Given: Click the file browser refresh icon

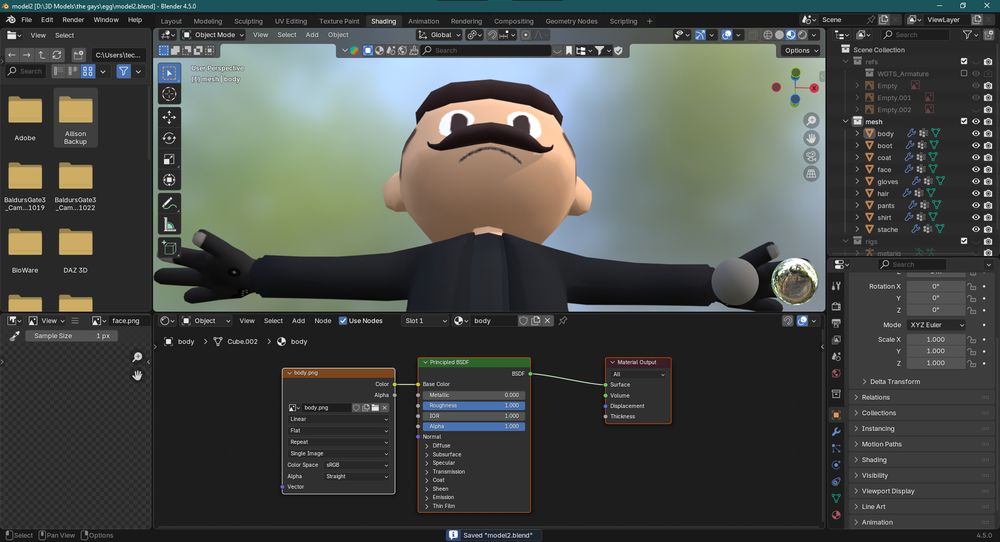Looking at the screenshot, I should (x=57, y=55).
